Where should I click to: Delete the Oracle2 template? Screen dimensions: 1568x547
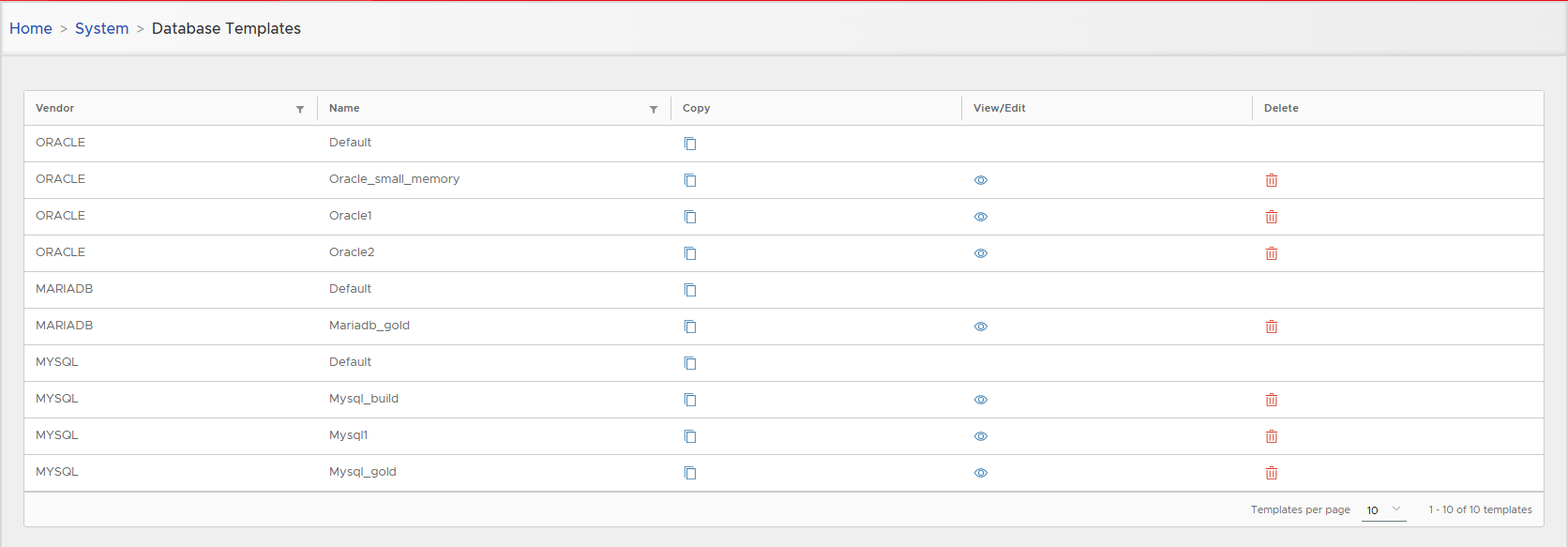(x=1272, y=253)
